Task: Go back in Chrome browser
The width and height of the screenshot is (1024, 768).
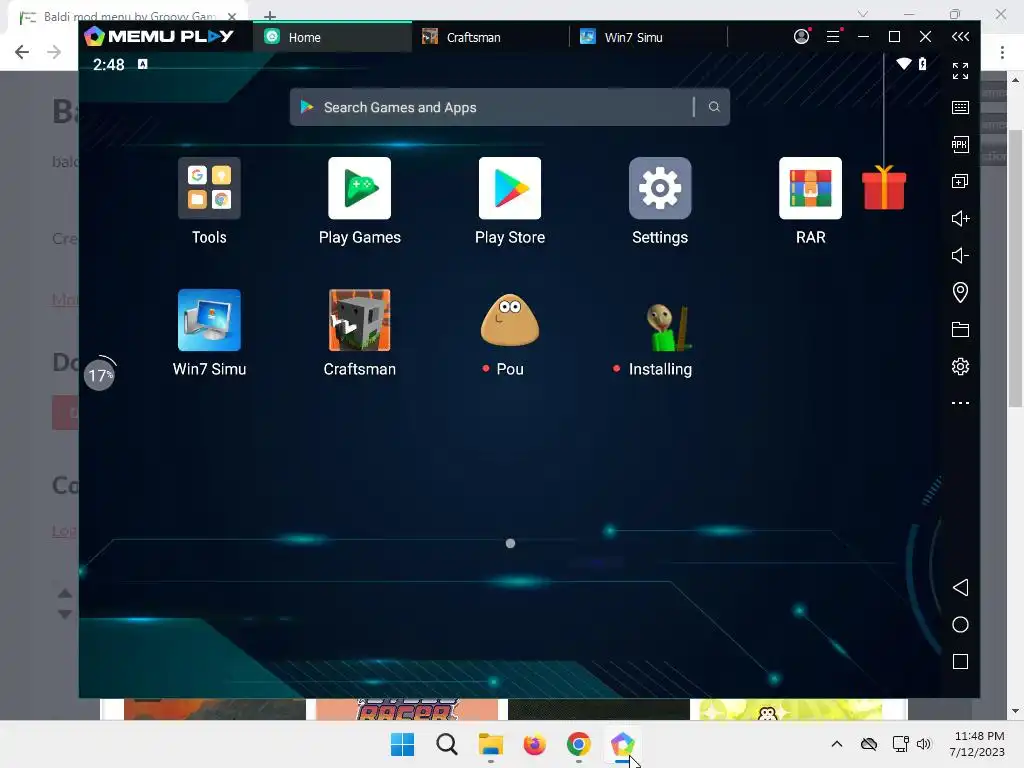Action: tap(22, 52)
